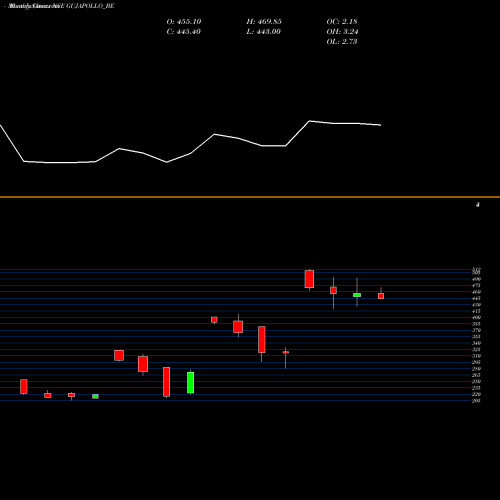Click the 'OL: 2.73' value
500x500 pixels.
coord(342,42)
